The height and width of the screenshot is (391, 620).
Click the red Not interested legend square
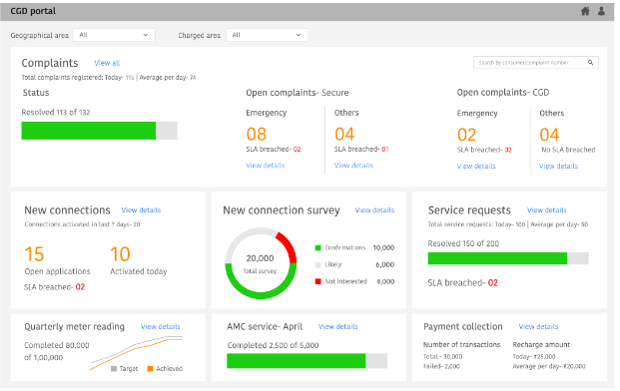318,281
